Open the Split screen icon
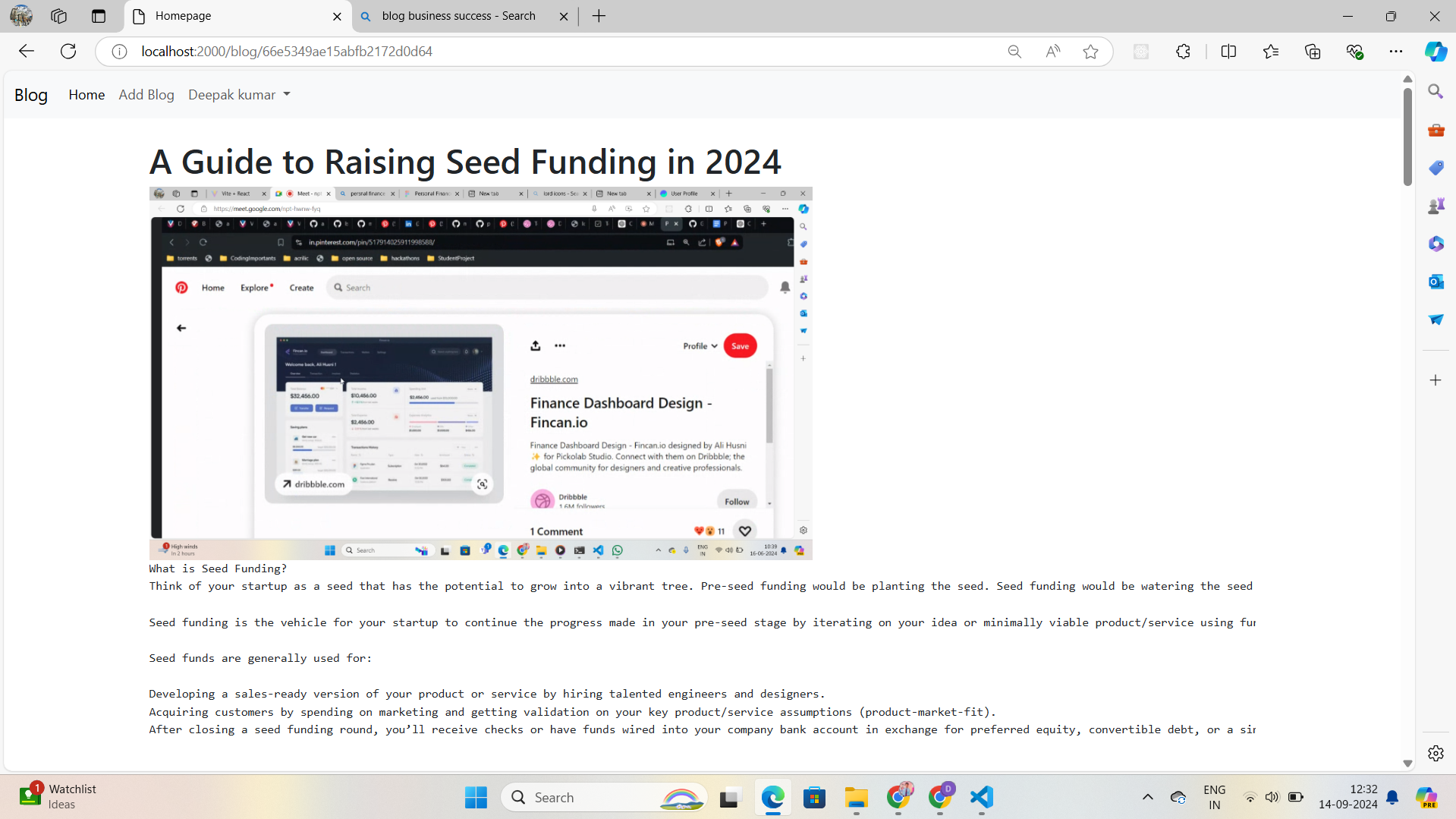This screenshot has height=819, width=1456. 1228,51
